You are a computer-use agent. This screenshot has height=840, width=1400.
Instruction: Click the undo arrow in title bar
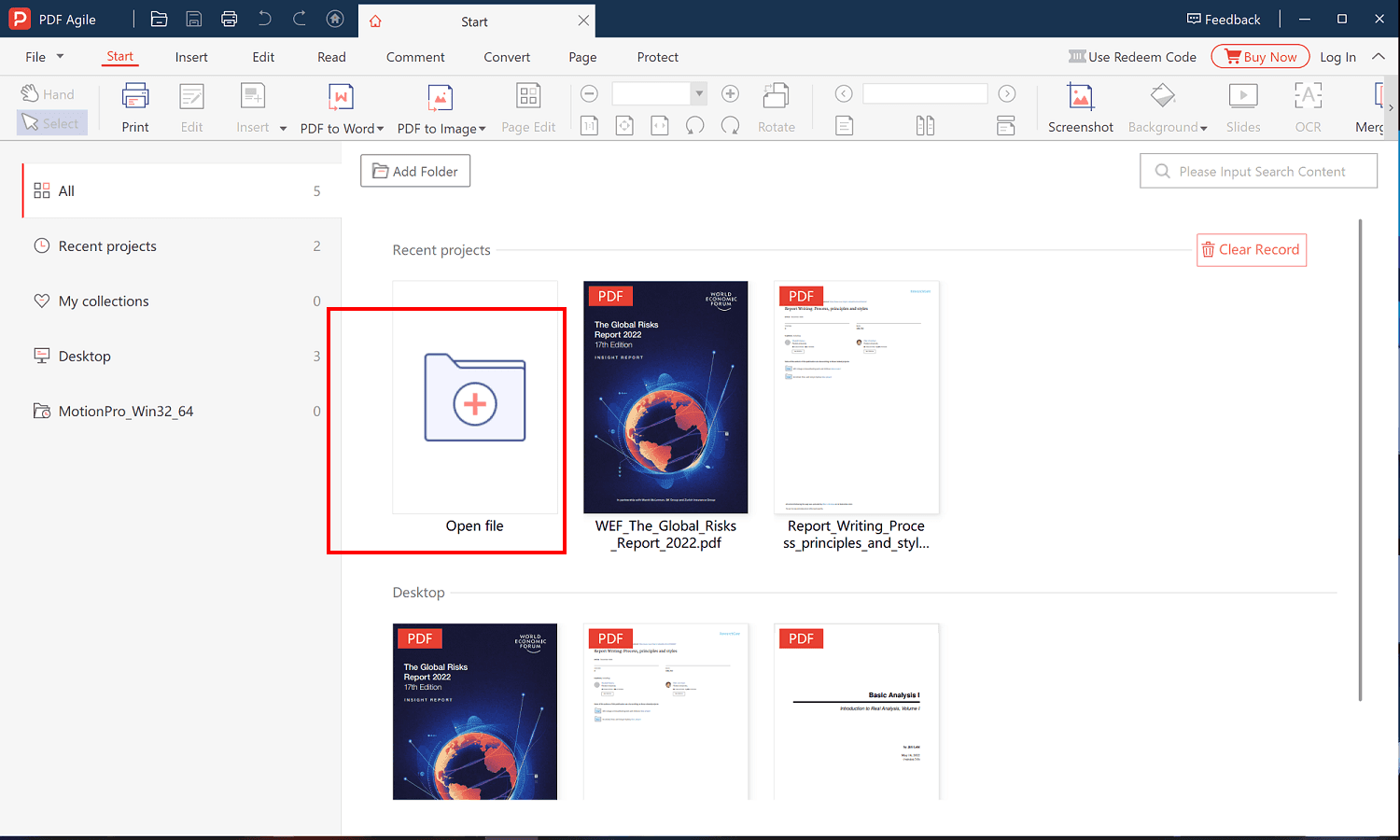coord(265,19)
